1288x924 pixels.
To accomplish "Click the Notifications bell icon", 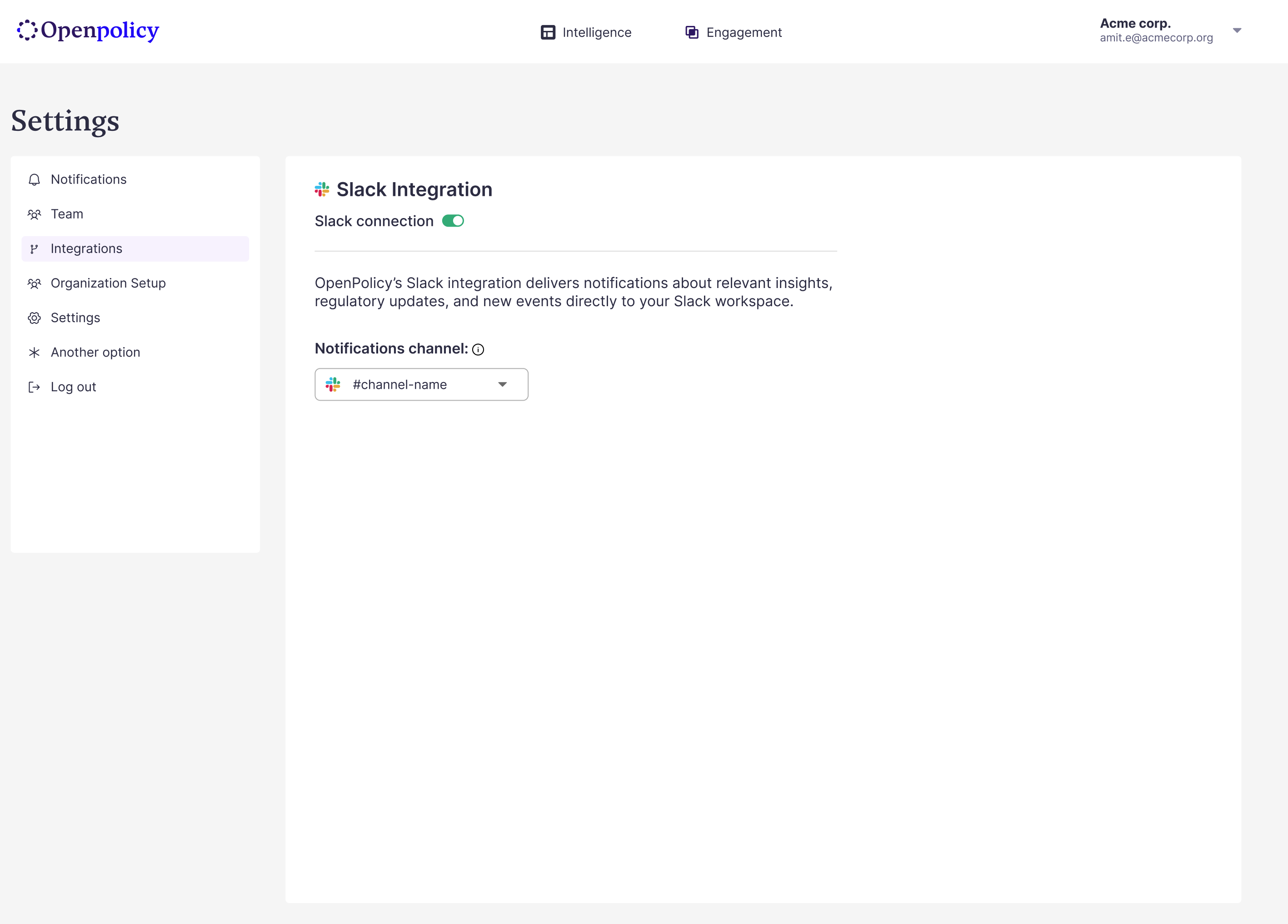I will (x=34, y=180).
